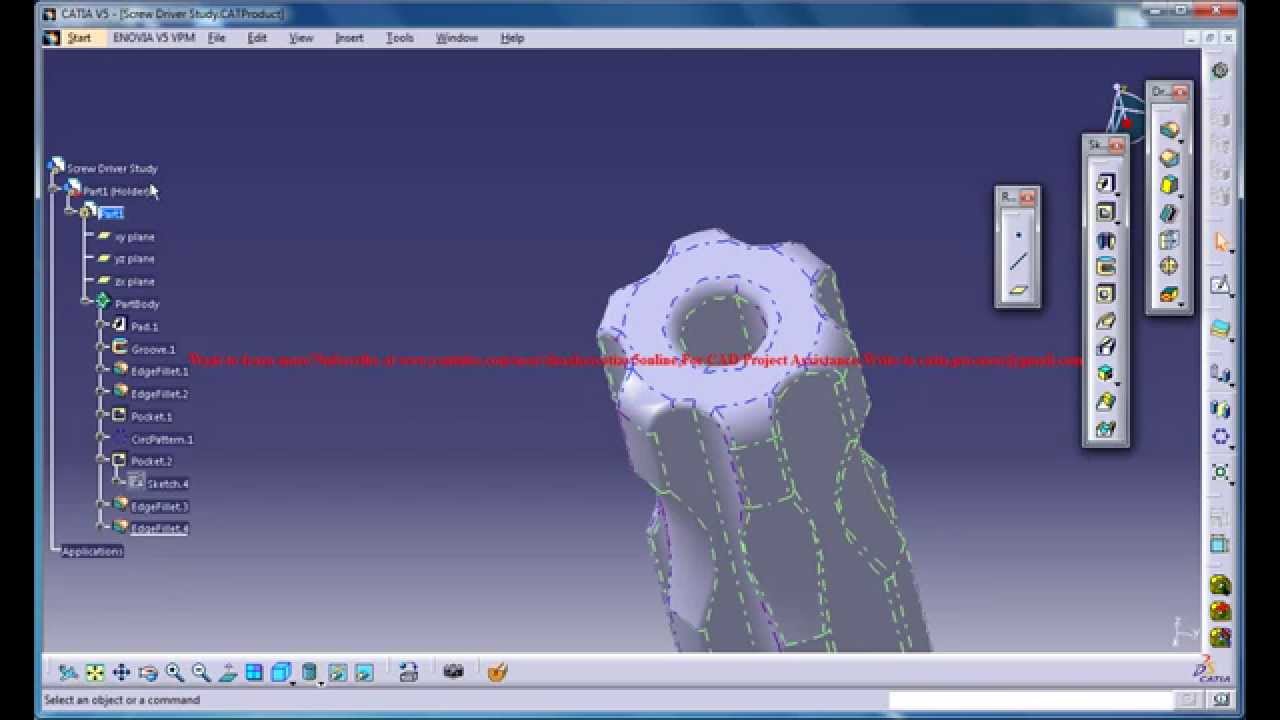Click the Shading view mode cylinder icon

click(309, 673)
